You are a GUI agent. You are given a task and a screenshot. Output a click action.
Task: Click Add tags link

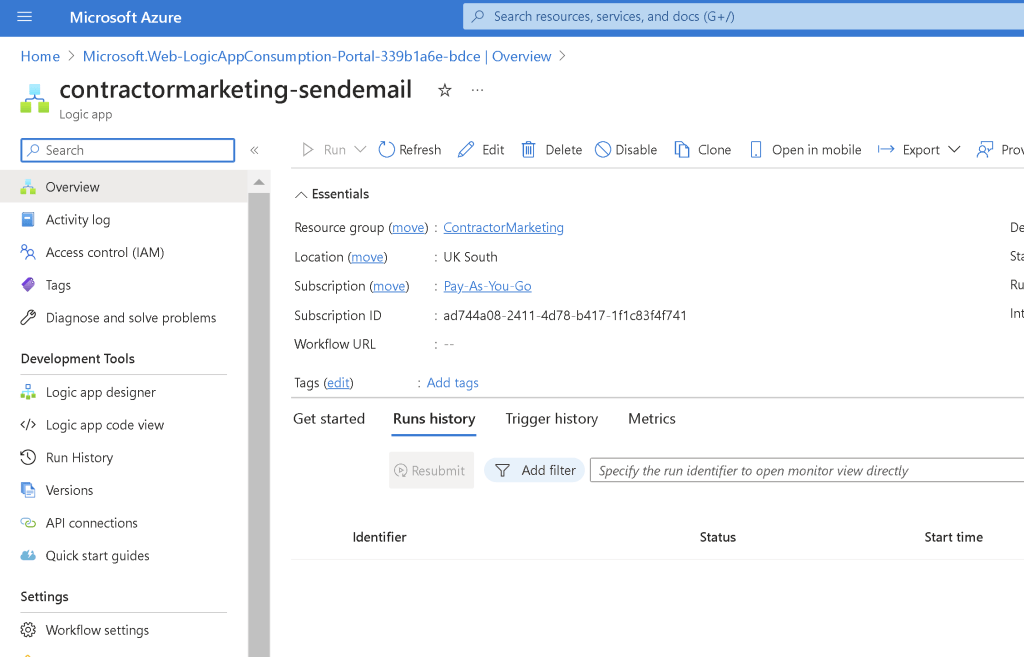(453, 383)
